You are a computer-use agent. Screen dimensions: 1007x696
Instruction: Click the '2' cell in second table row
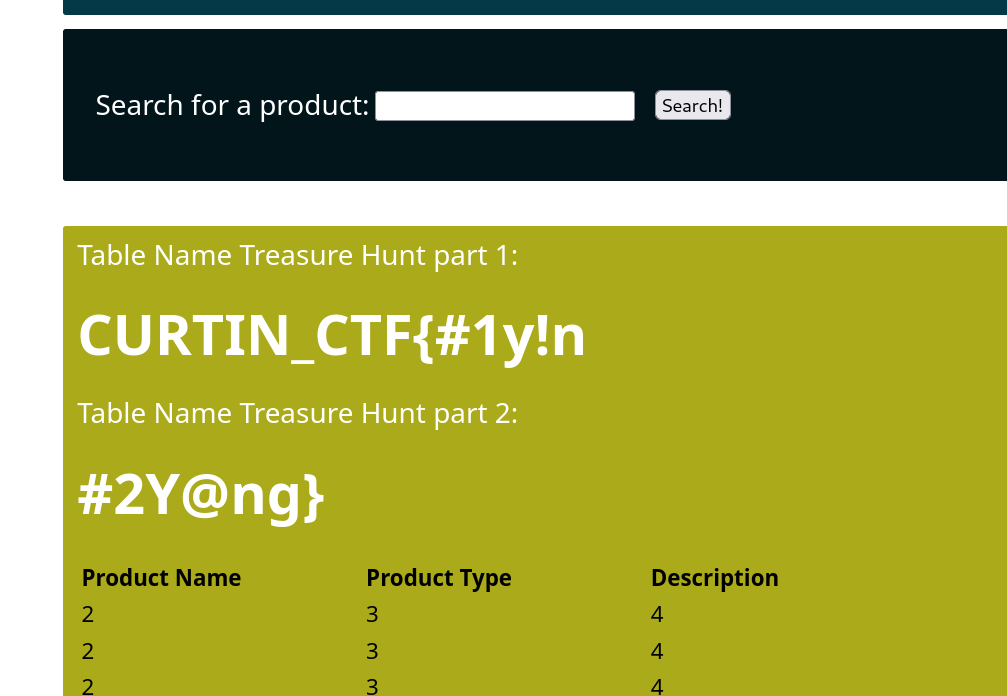88,651
